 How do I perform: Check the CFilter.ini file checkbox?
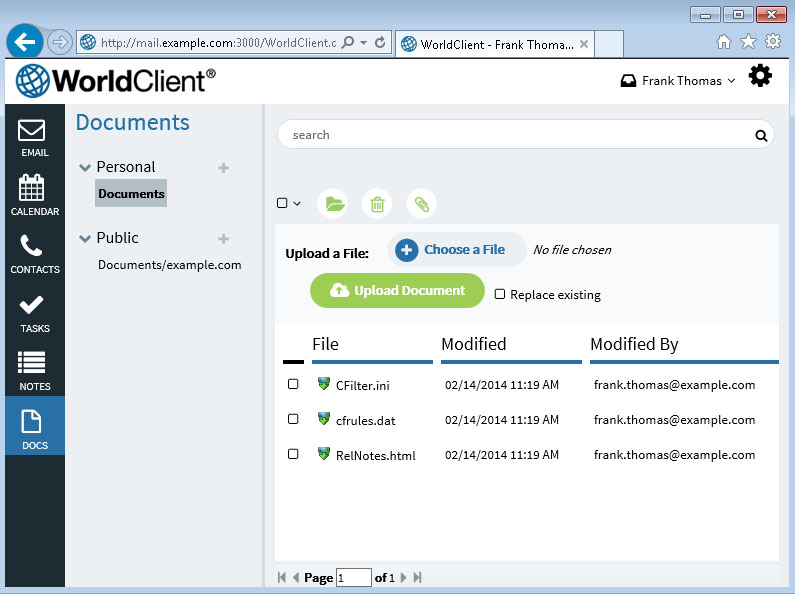293,384
